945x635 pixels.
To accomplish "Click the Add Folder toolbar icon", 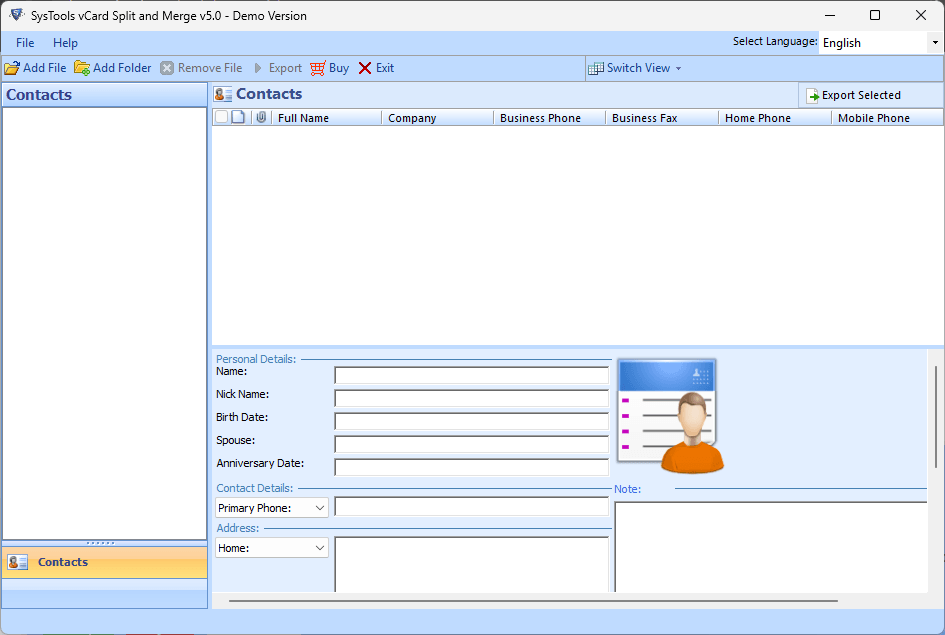I will [82, 68].
